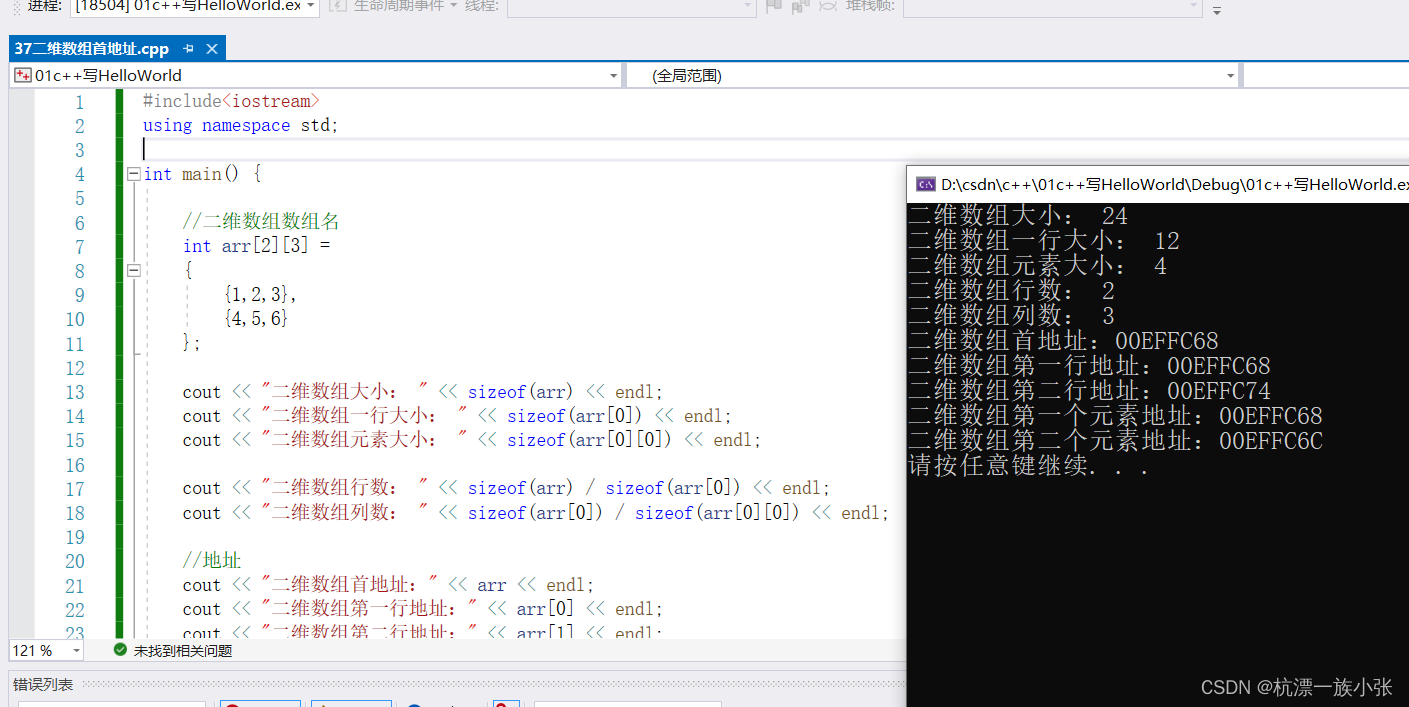This screenshot has height=707, width=1409.
Task: Click console output 二维数组大小： 24
Action: click(x=1018, y=216)
